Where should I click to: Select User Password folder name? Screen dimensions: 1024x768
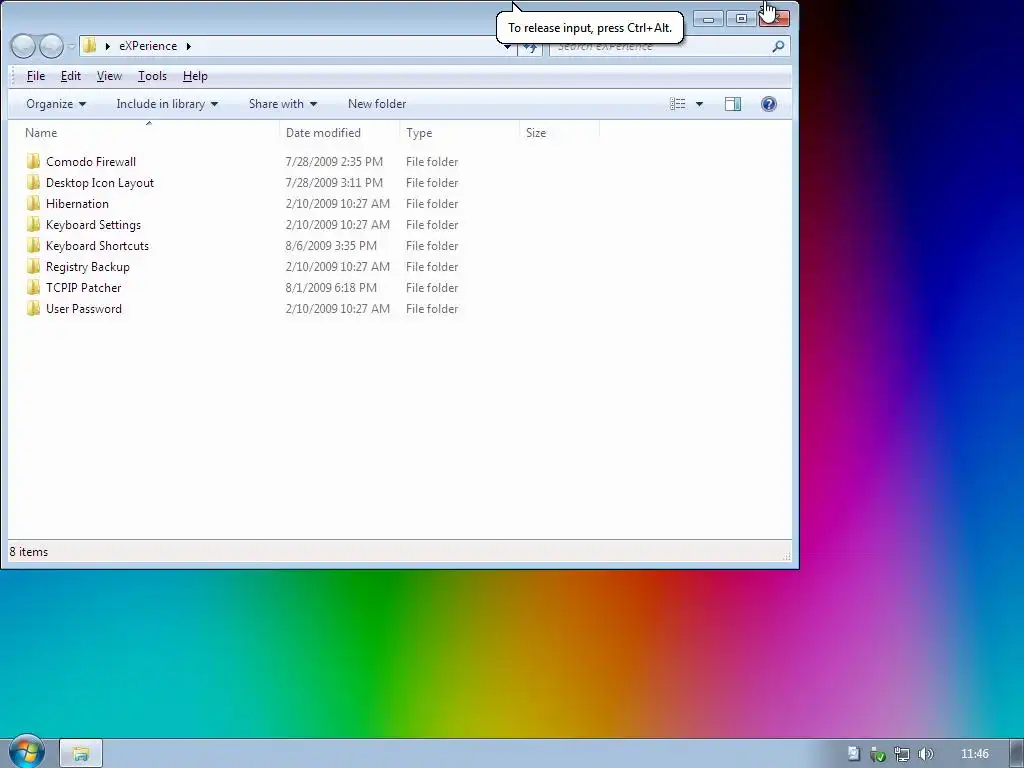[84, 308]
